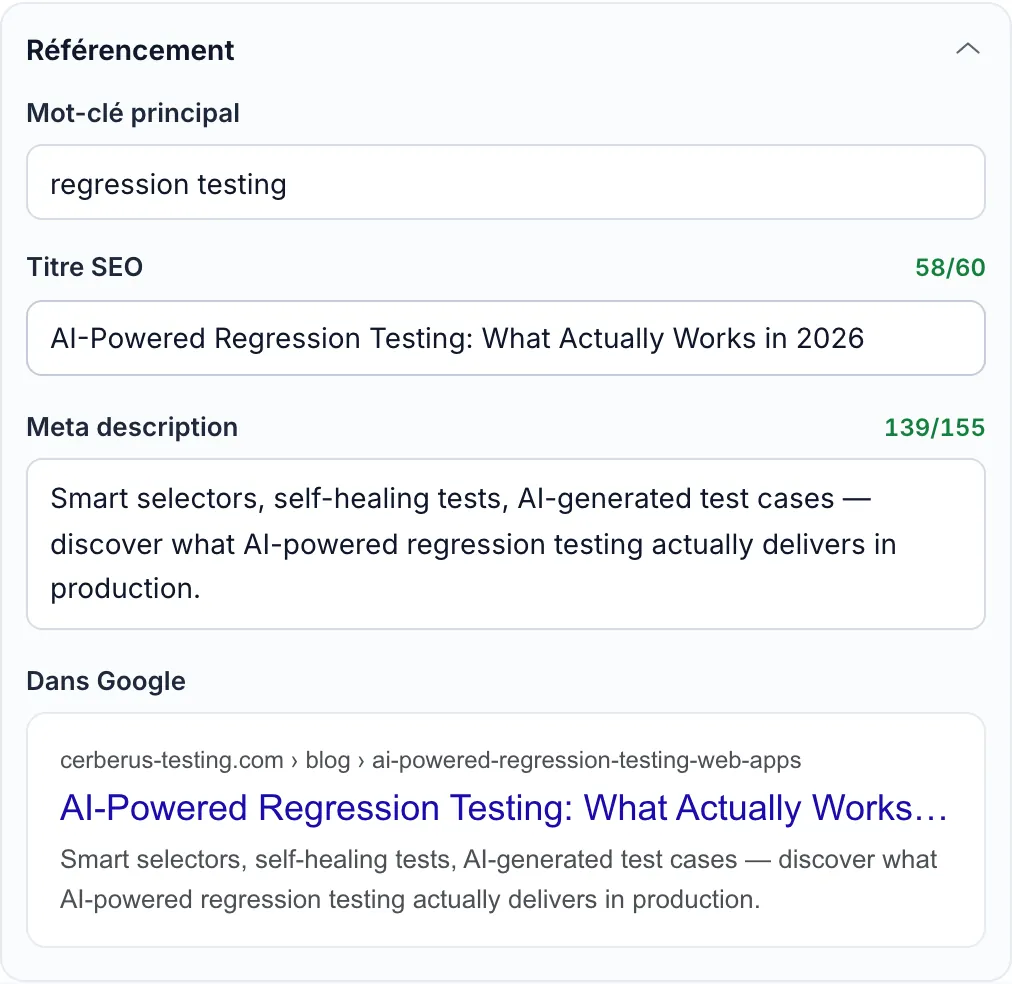
Task: Collapse the Référencement section chevron
Action: (x=967, y=49)
